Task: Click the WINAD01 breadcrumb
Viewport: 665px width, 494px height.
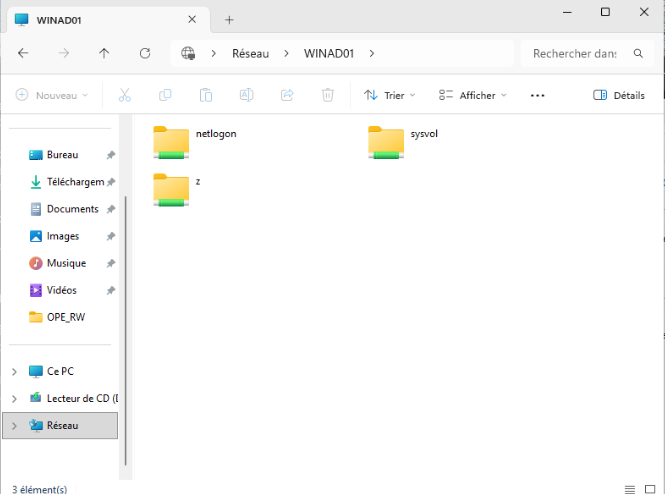Action: click(329, 53)
